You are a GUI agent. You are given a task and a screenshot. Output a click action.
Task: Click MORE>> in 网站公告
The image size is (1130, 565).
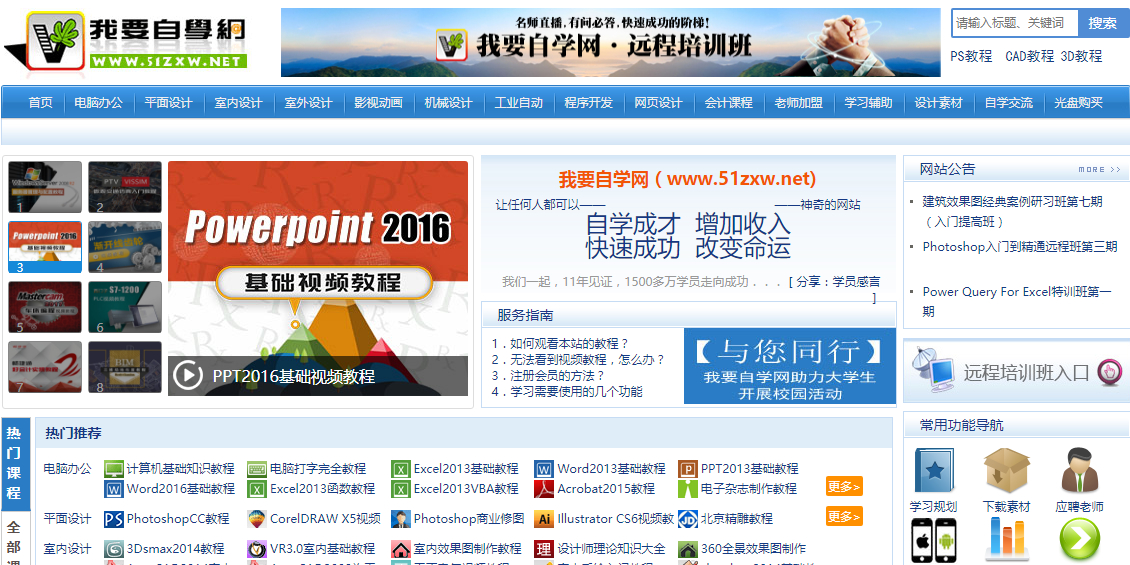pyautogui.click(x=1100, y=169)
